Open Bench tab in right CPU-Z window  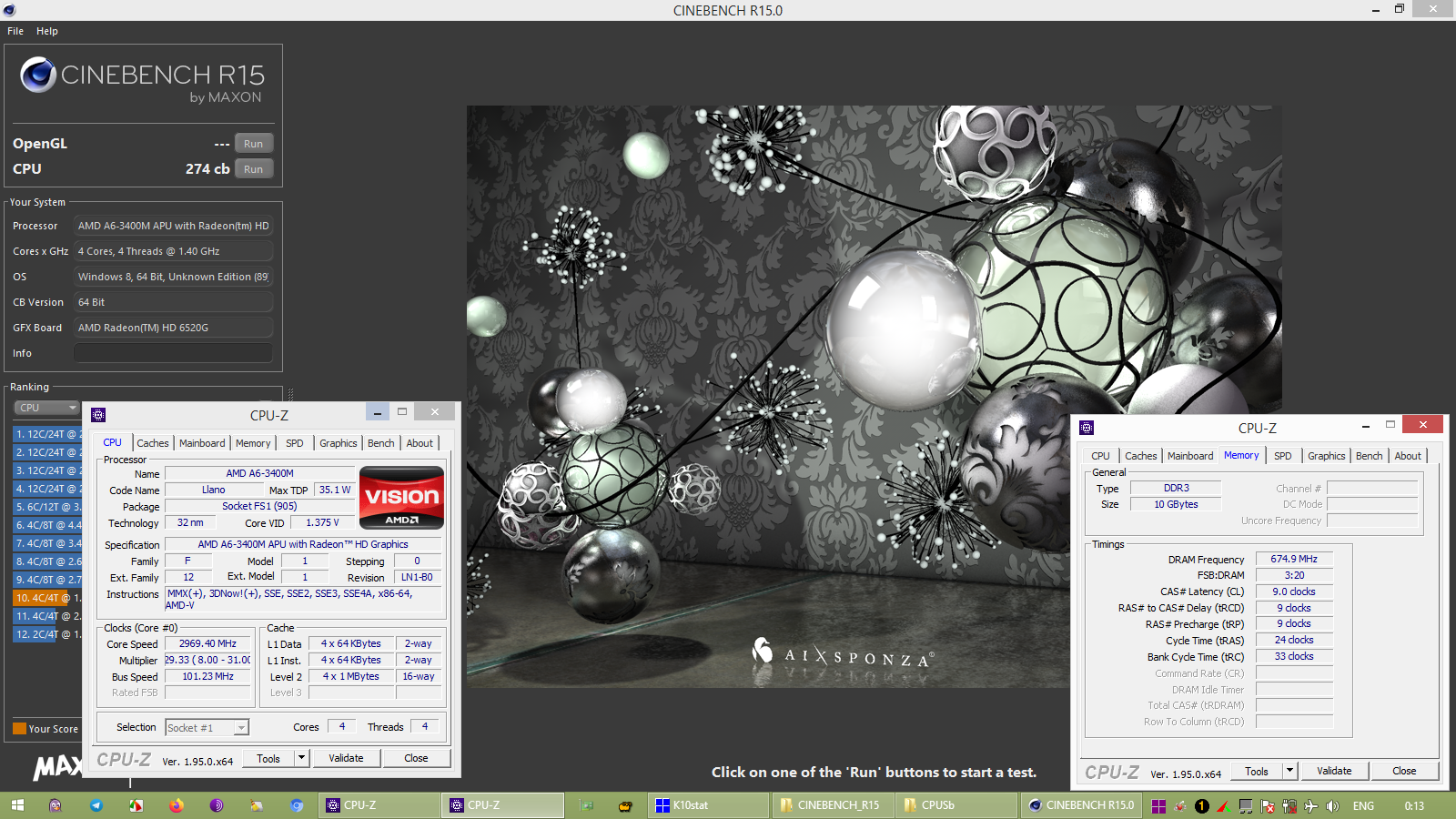click(1370, 456)
